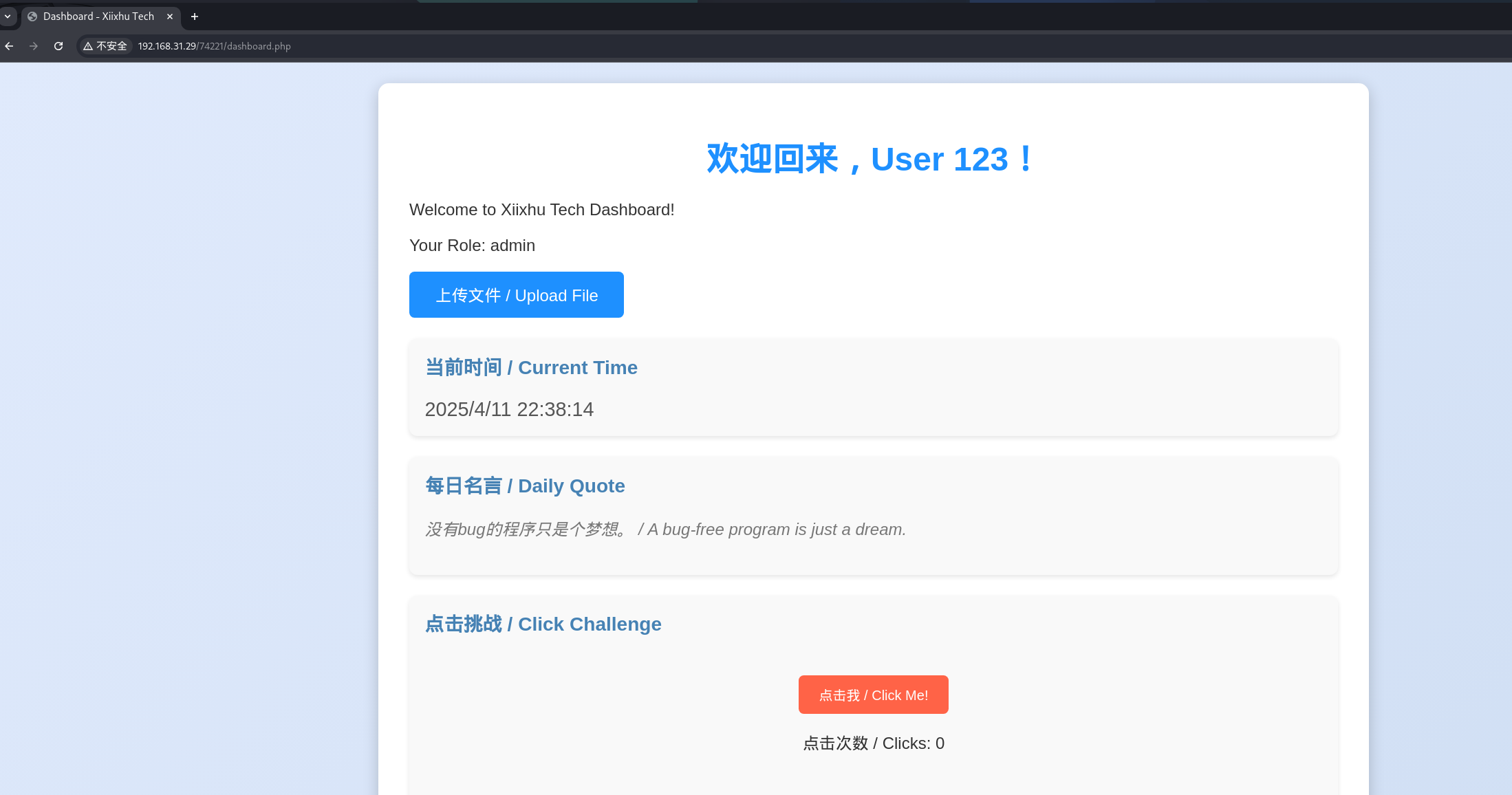Image resolution: width=1512 pixels, height=795 pixels.
Task: Click the Daily Quote heading
Action: [x=525, y=486]
